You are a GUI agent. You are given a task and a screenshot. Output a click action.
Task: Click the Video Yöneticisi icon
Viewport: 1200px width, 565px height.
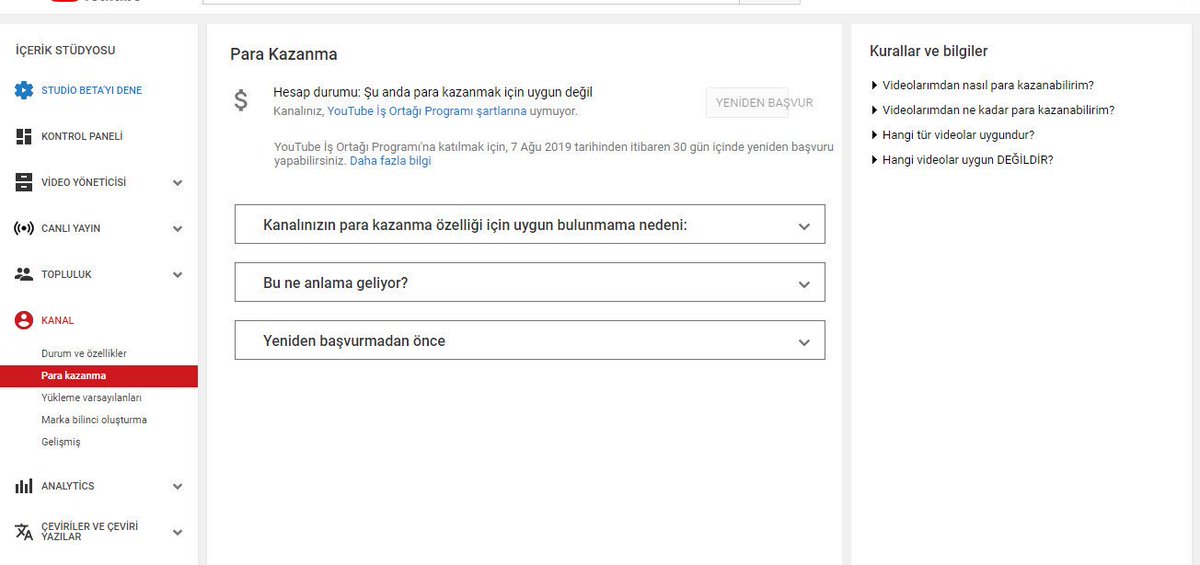click(x=24, y=182)
